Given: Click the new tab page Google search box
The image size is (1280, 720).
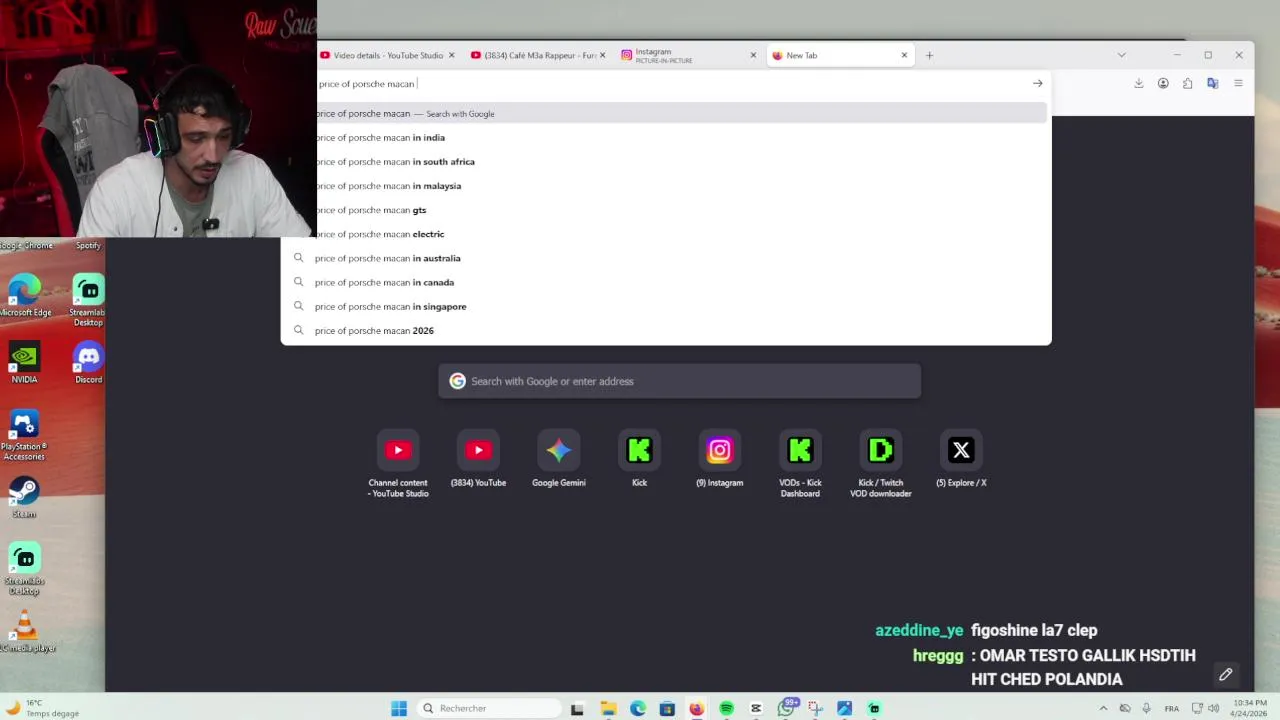Looking at the screenshot, I should point(679,381).
